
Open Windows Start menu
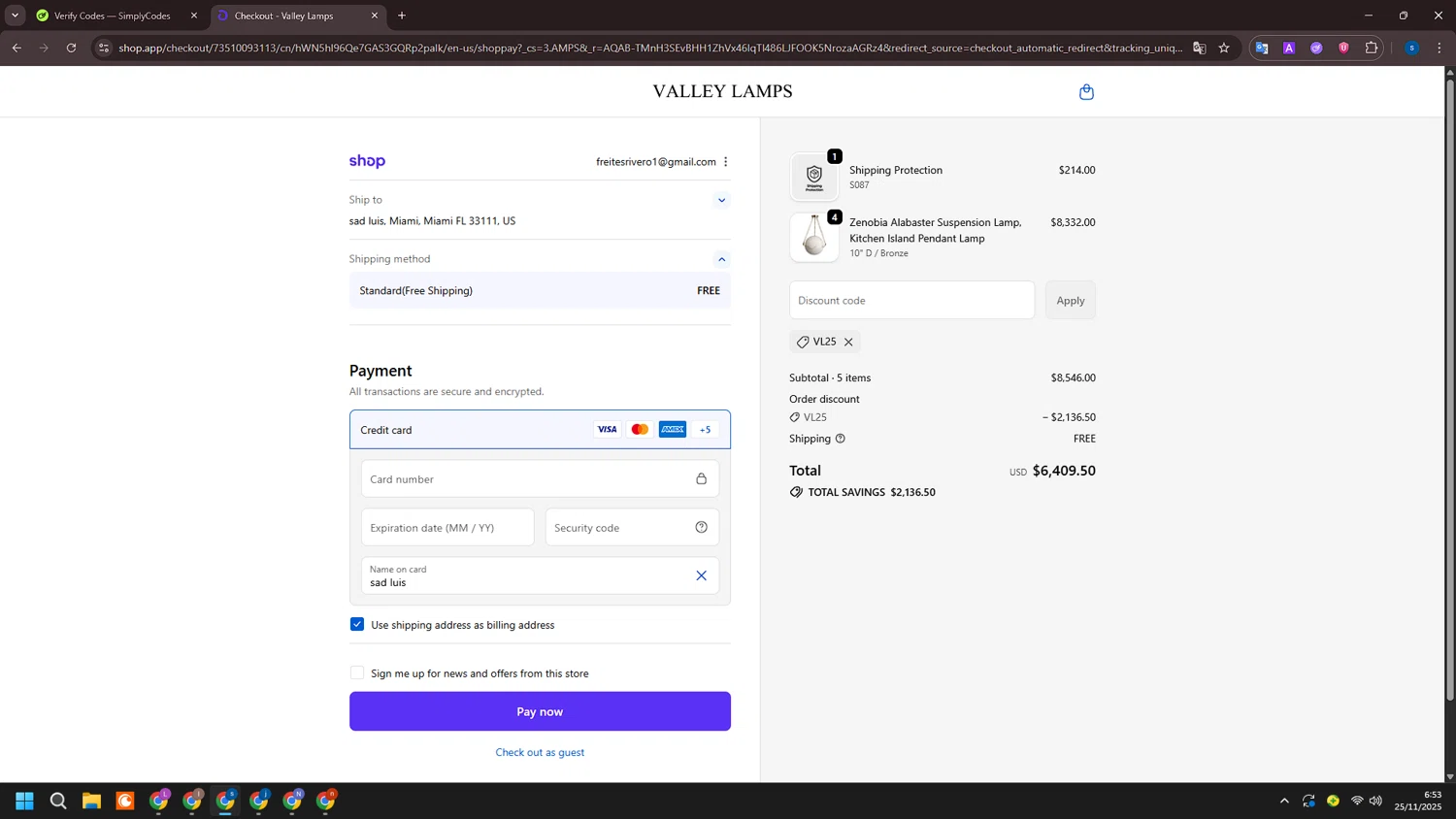[25, 801]
